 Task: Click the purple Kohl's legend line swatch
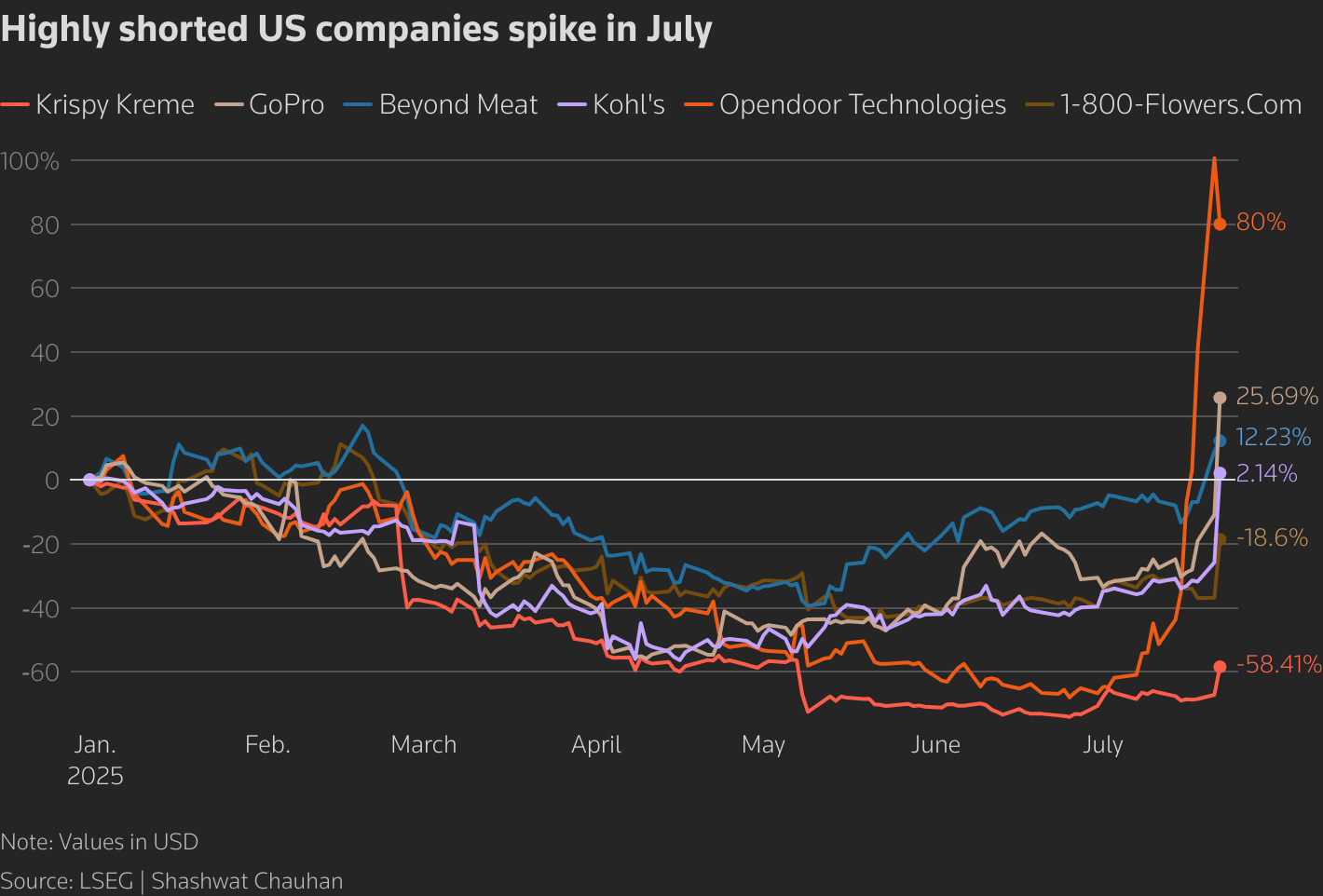tap(572, 104)
